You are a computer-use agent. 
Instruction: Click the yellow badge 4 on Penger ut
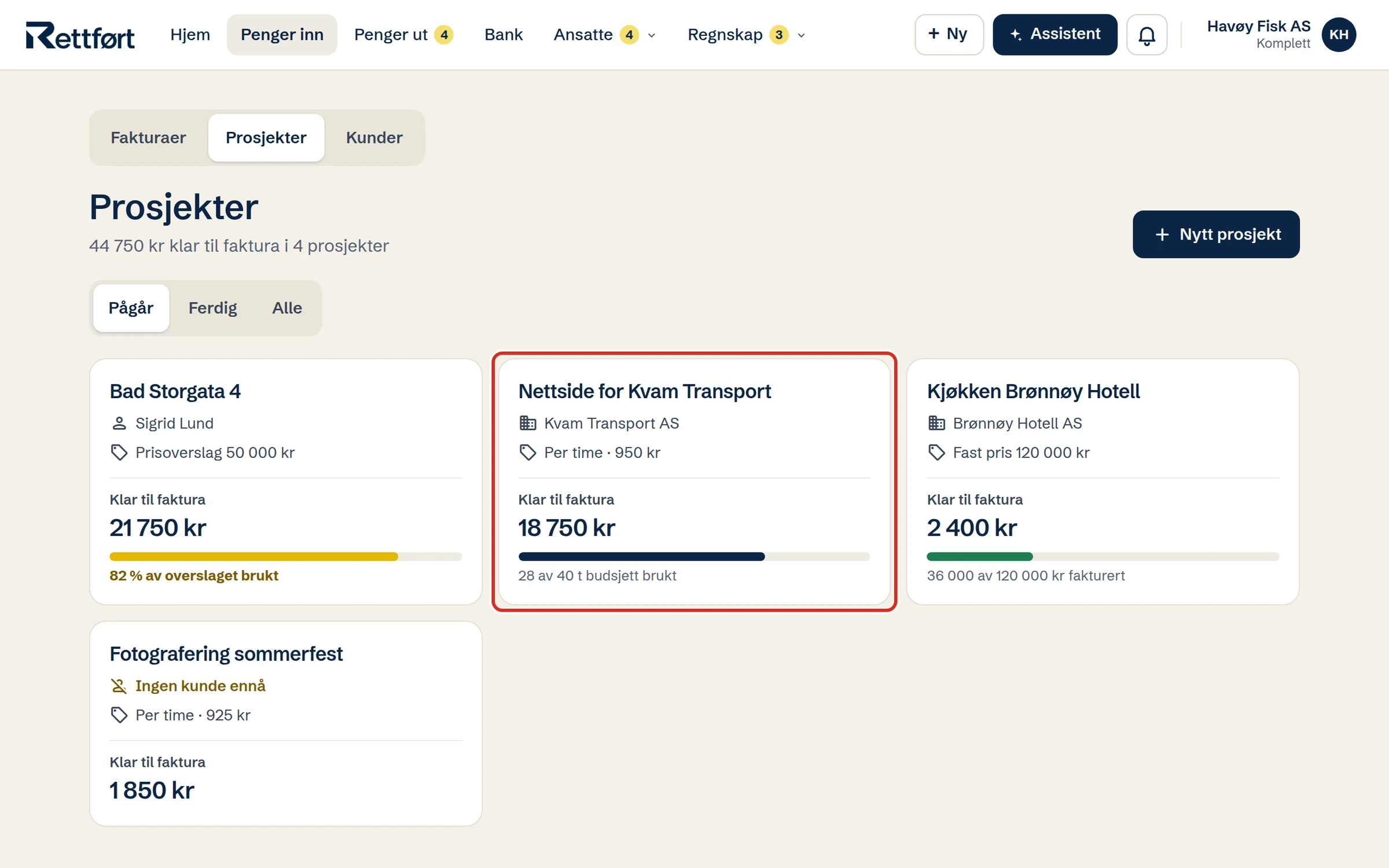(444, 35)
